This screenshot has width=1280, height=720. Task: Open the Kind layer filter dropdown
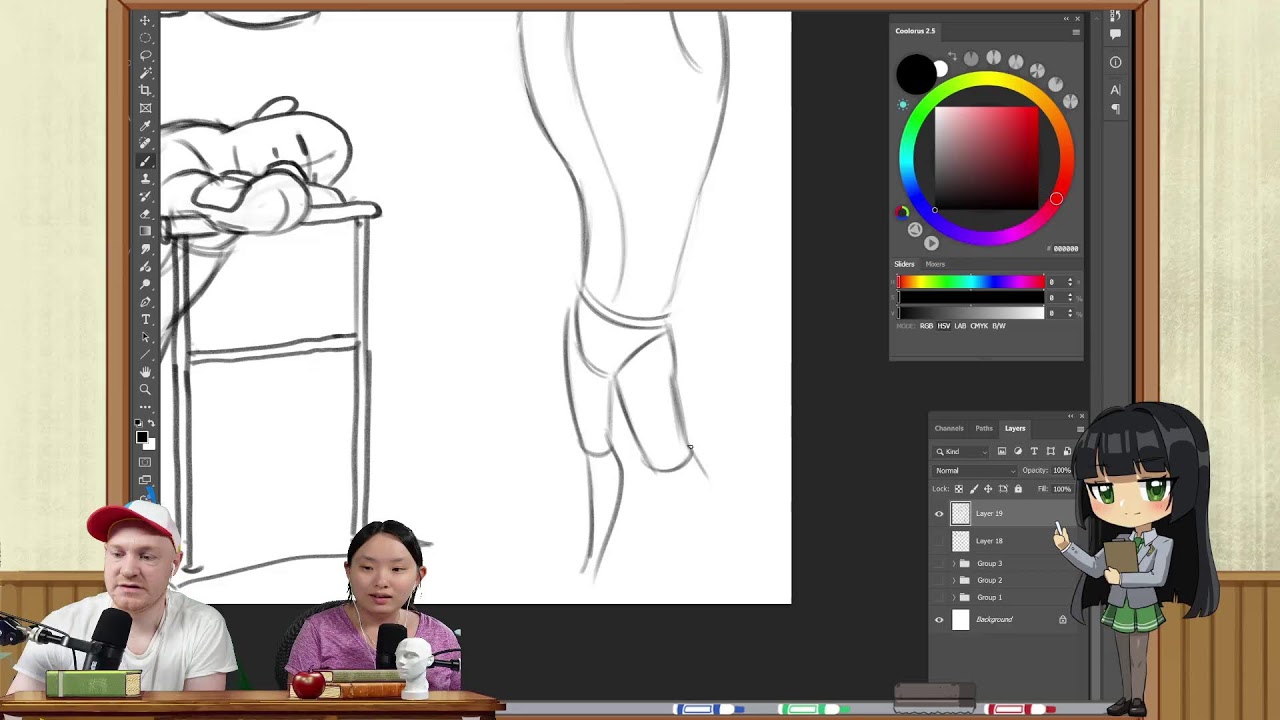[960, 451]
